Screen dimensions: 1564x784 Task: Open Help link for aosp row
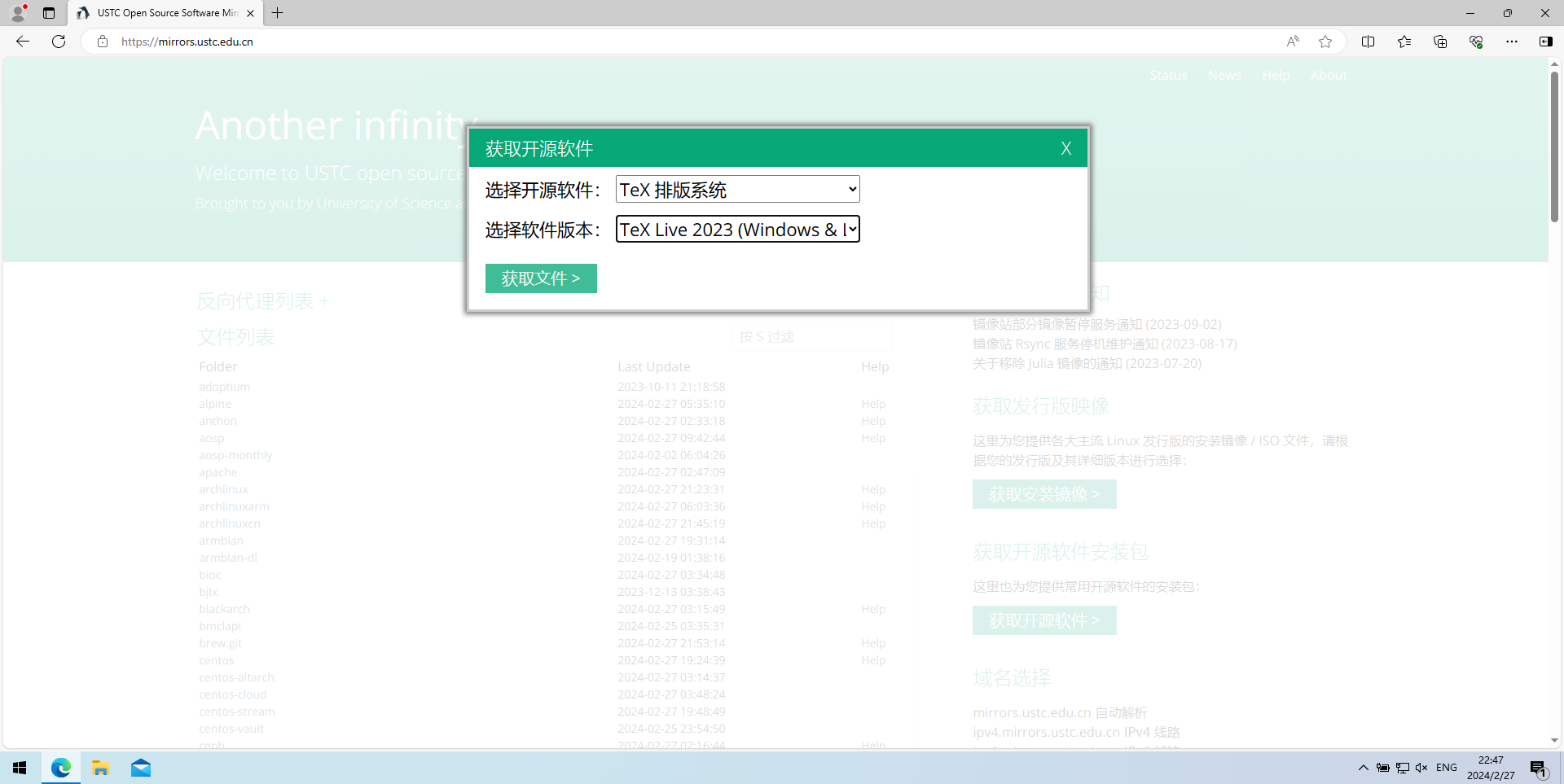click(873, 438)
